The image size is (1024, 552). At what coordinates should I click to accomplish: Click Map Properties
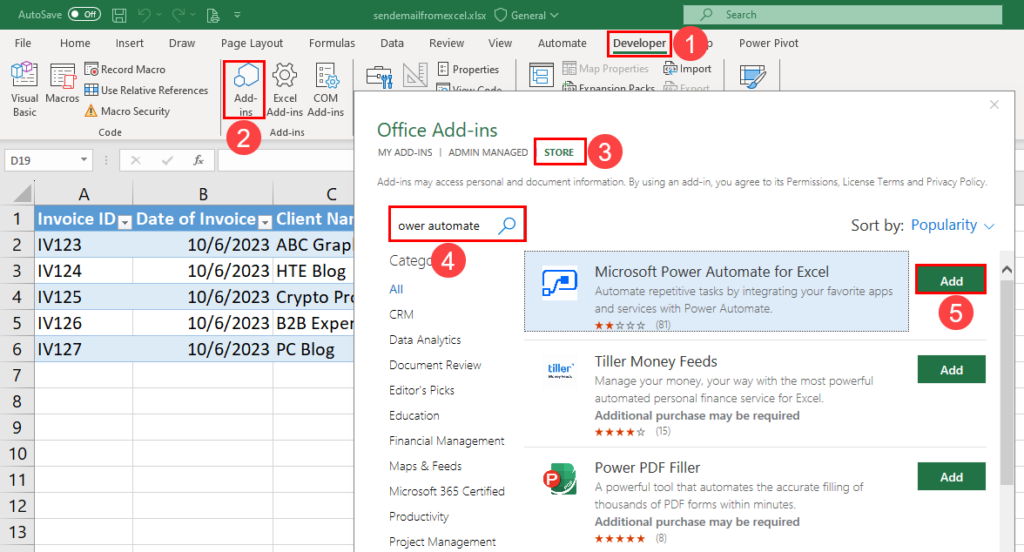point(605,69)
